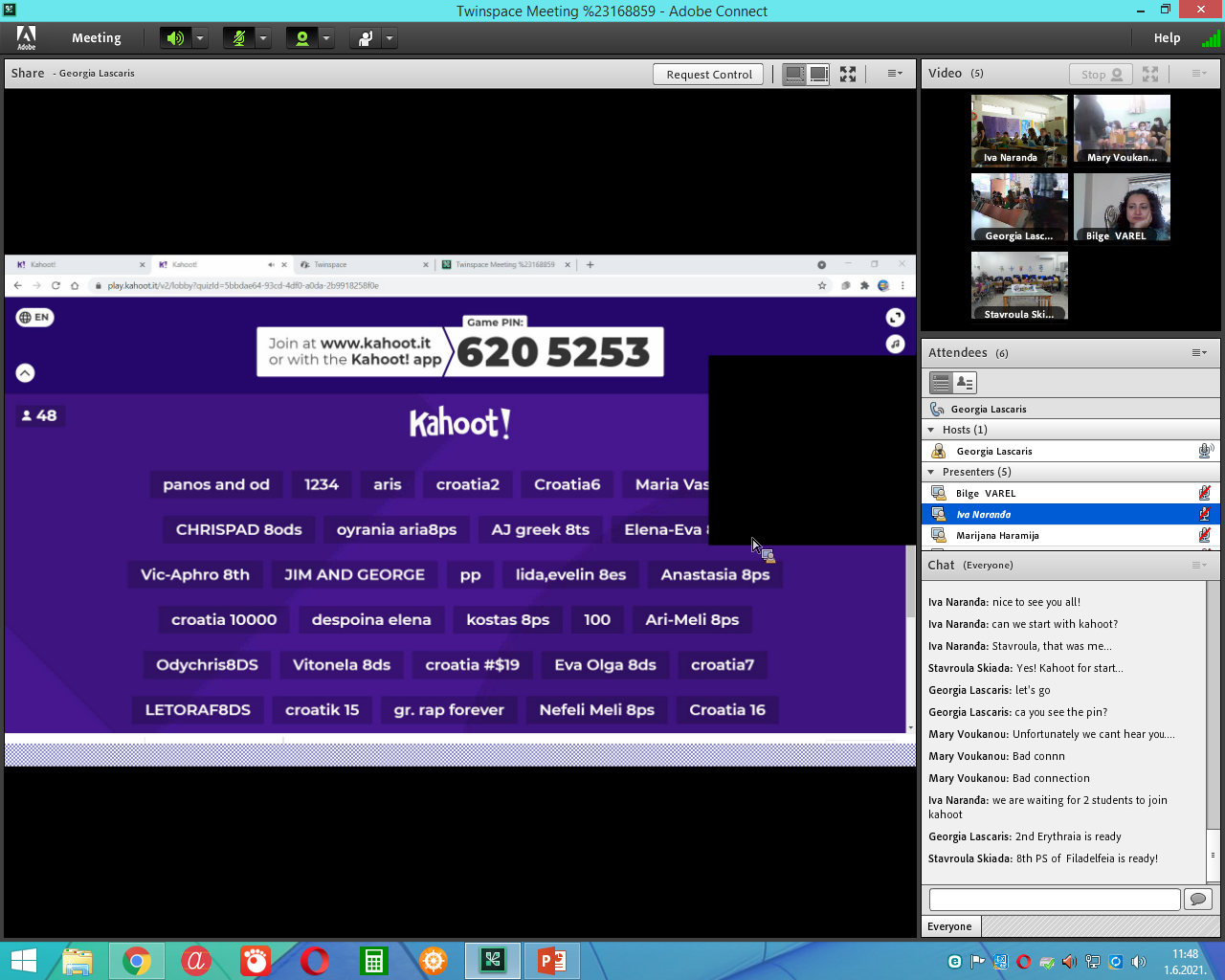Image resolution: width=1225 pixels, height=980 pixels.
Task: Collapse the Presenters group
Action: click(931, 472)
